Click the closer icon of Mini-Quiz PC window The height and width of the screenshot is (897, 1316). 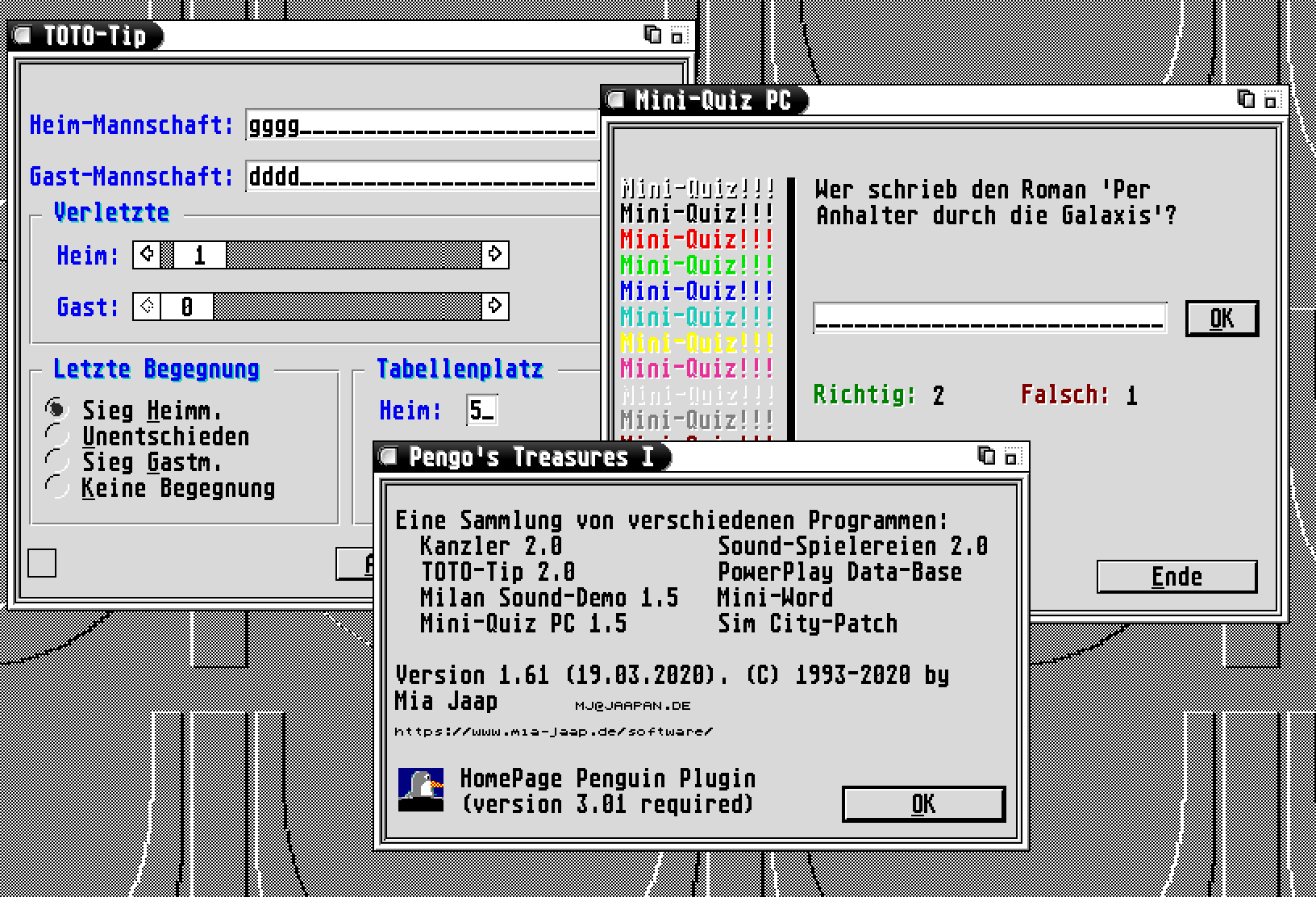pos(616,100)
